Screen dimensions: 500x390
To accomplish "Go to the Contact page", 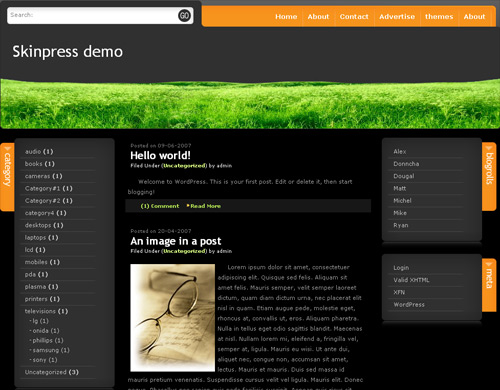I will (354, 17).
